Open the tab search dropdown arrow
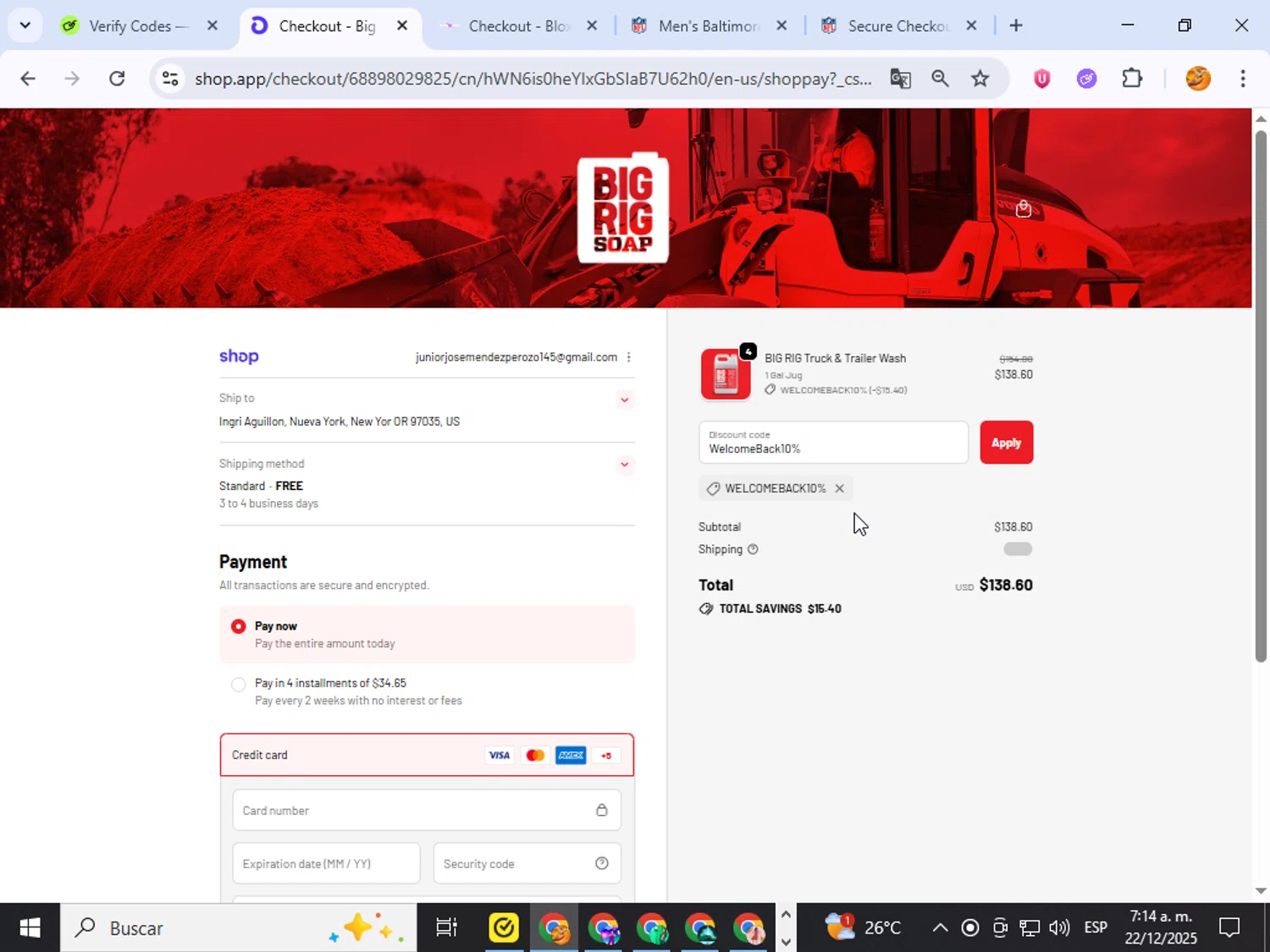The height and width of the screenshot is (952, 1270). [25, 25]
